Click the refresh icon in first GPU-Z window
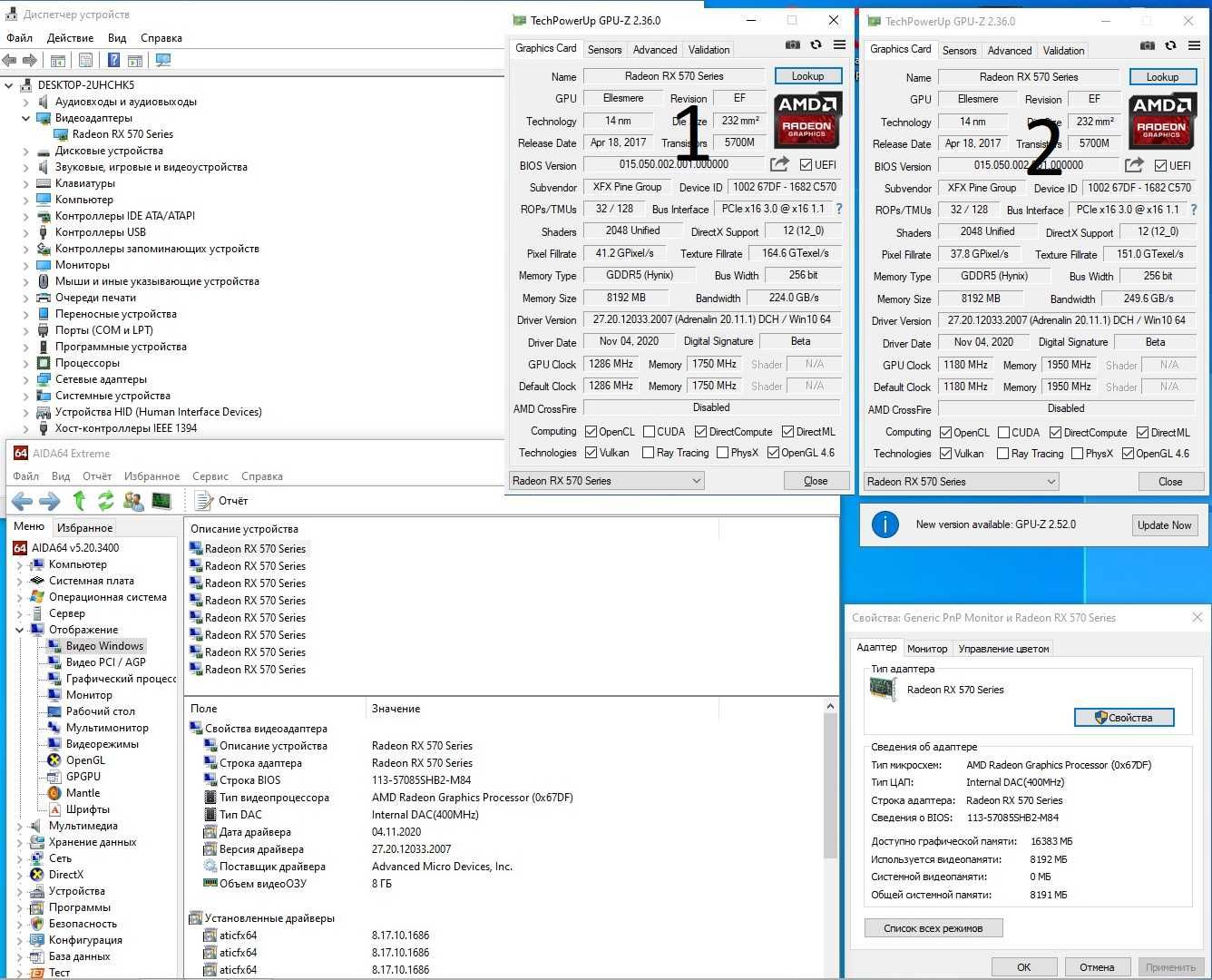The width and height of the screenshot is (1212, 980). 816,44
